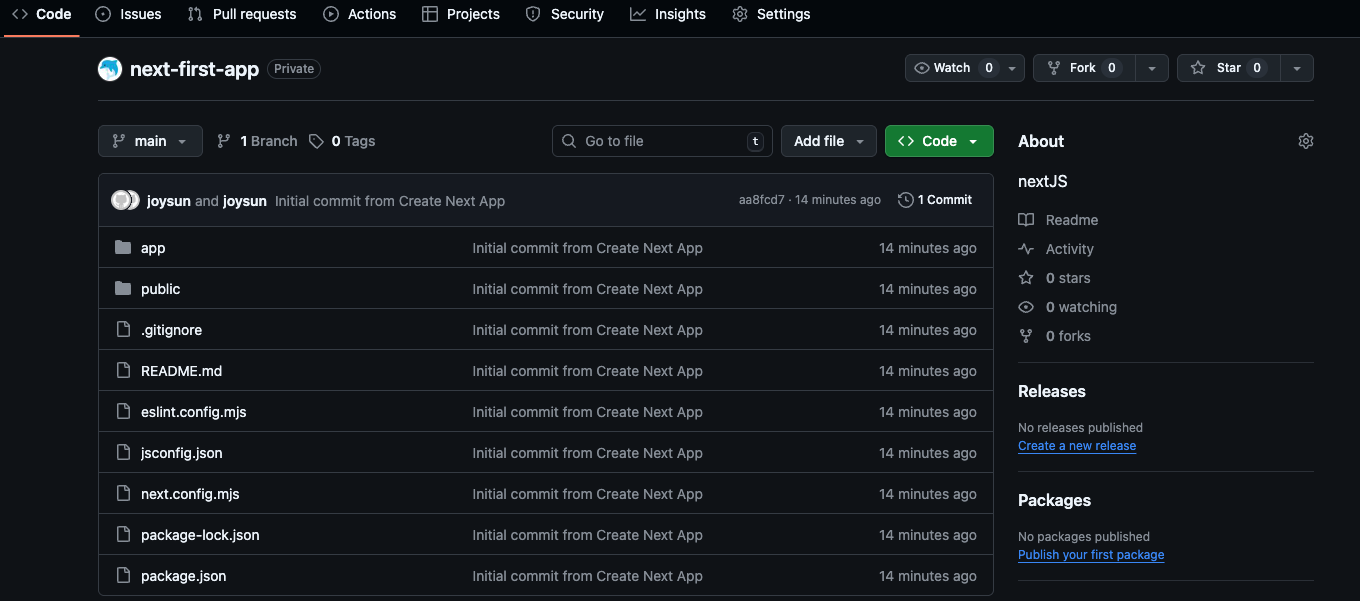The image size is (1360, 601).
Task: Open the Issues tab
Action: click(x=128, y=14)
